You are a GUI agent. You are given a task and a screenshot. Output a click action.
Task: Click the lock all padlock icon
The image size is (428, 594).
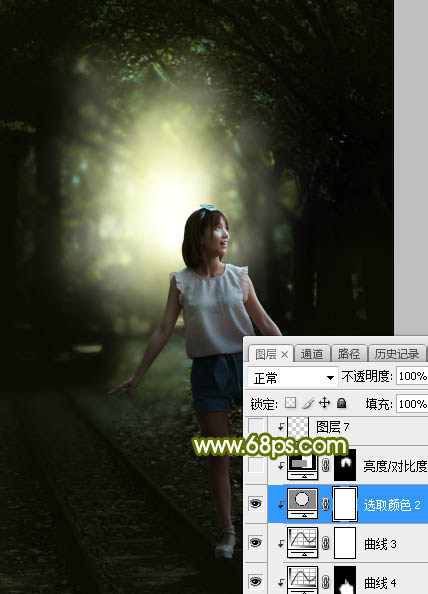pos(342,403)
